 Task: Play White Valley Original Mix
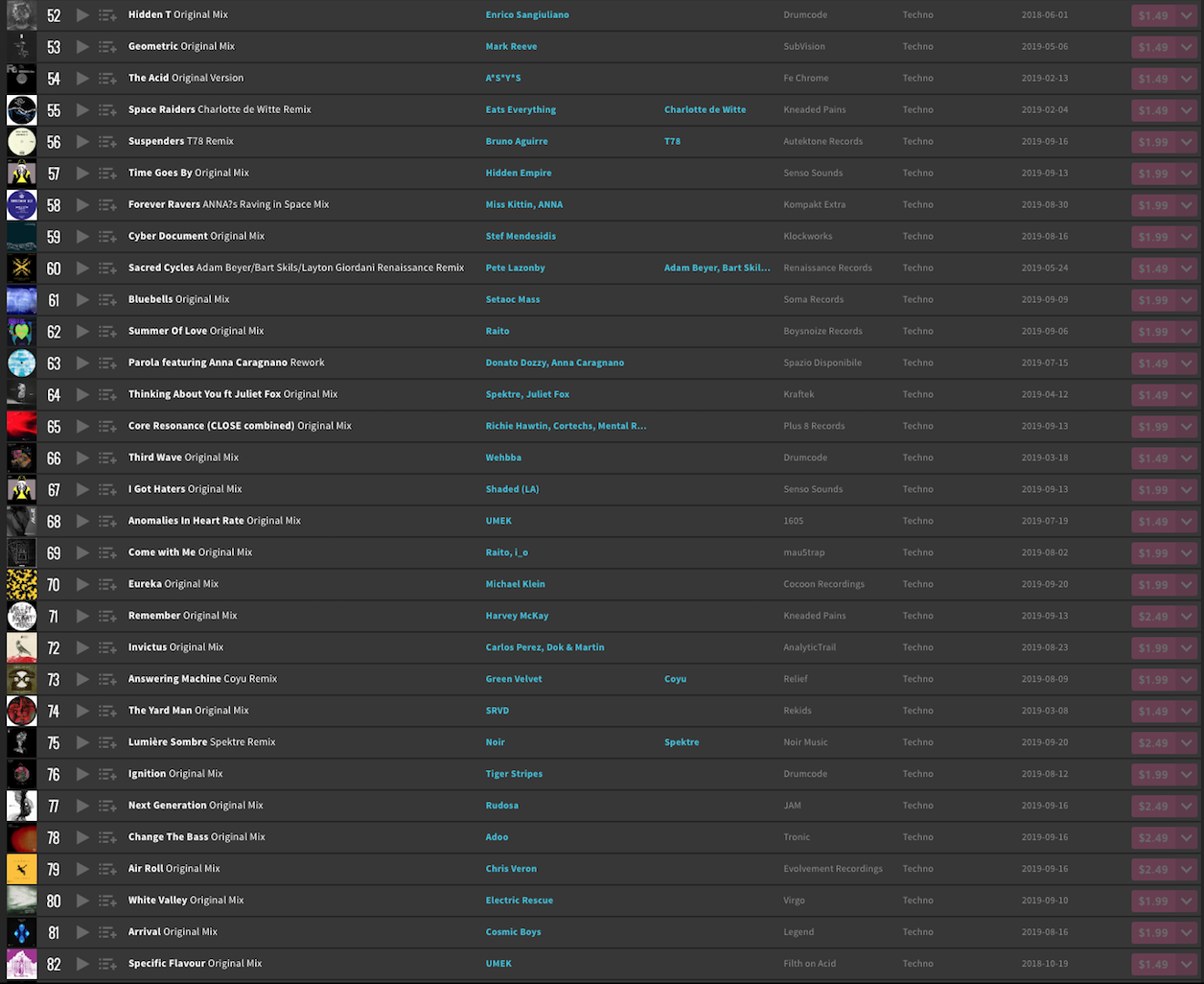tap(82, 902)
